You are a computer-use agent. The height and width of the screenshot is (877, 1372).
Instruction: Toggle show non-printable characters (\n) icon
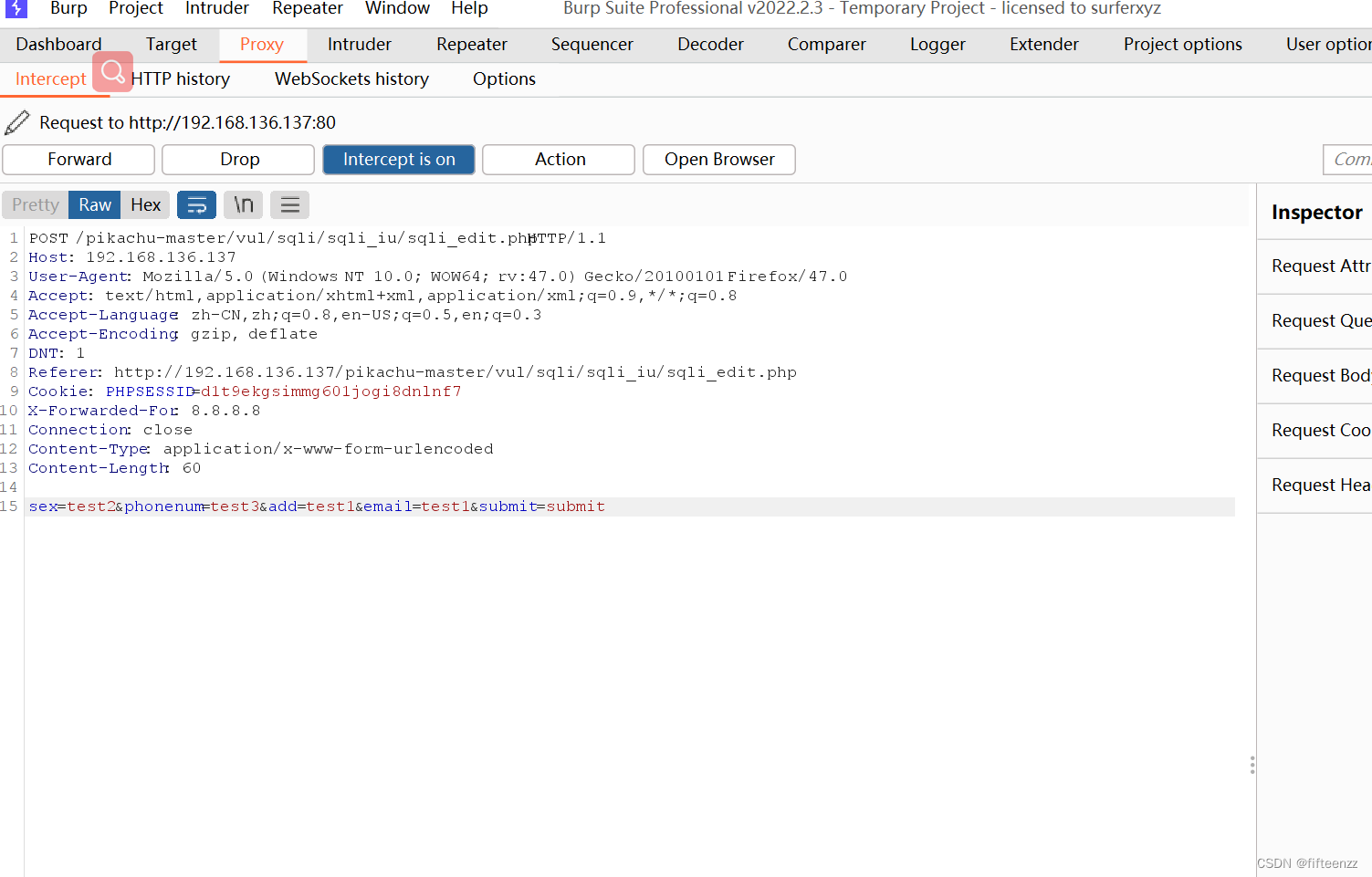click(x=244, y=205)
